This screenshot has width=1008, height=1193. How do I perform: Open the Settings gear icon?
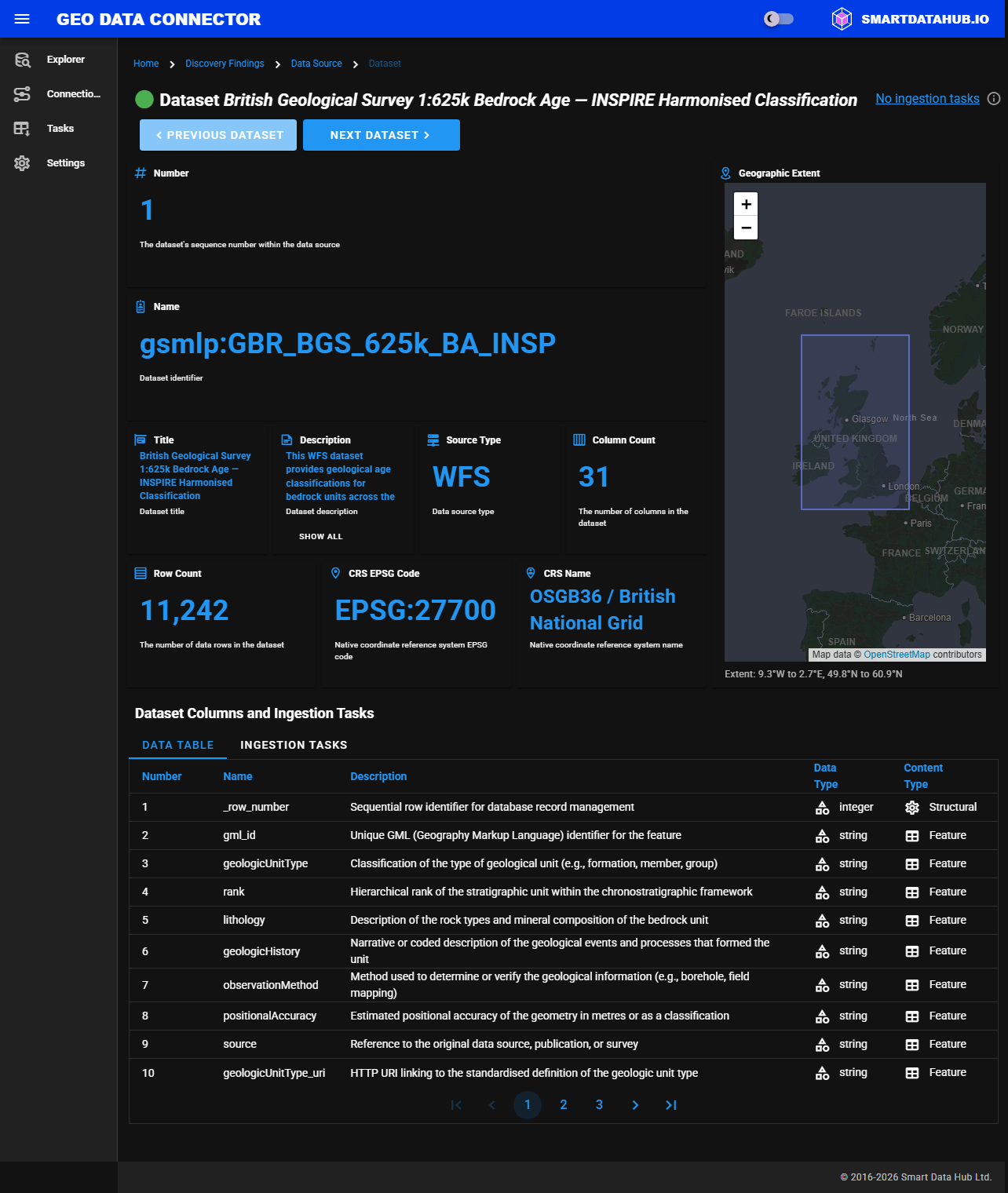coord(22,163)
